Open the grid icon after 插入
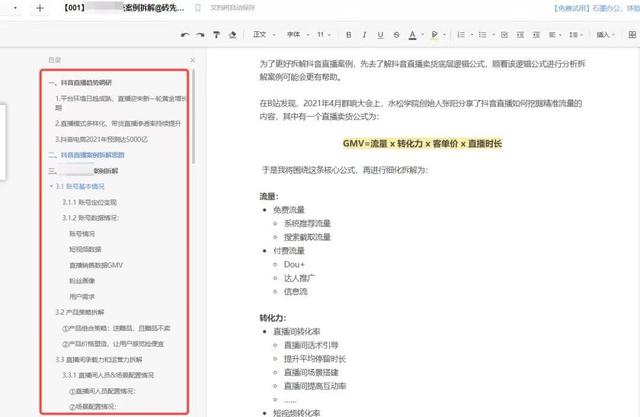The image size is (640, 417). (x=632, y=35)
